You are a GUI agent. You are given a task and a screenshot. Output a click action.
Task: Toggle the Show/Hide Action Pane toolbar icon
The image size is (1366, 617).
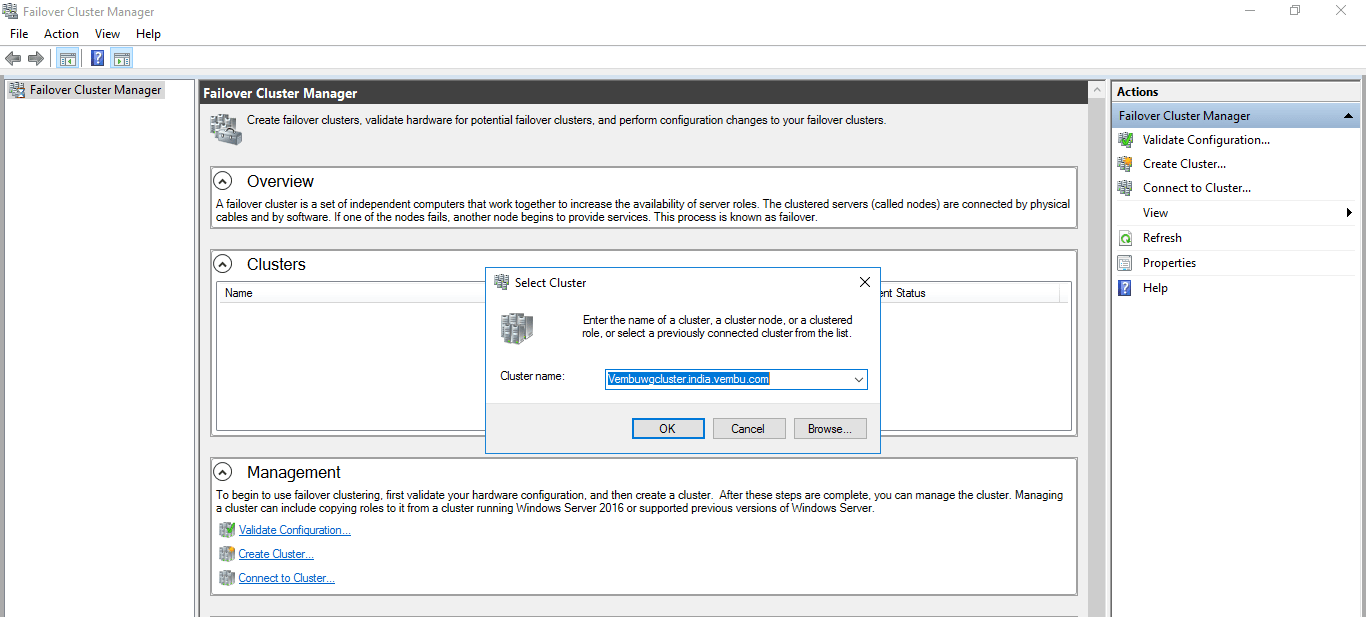click(122, 58)
